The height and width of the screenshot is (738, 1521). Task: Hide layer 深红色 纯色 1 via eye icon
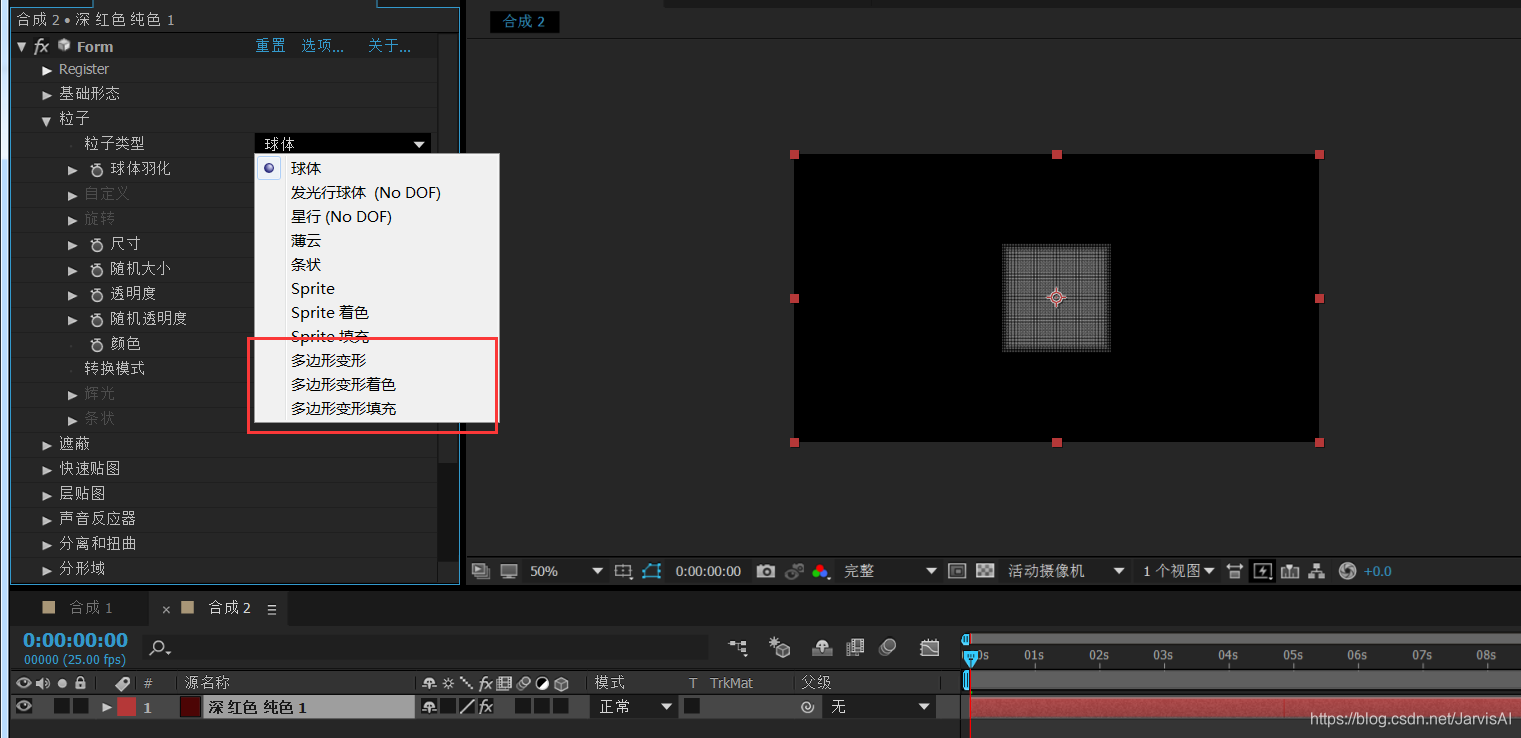point(23,706)
